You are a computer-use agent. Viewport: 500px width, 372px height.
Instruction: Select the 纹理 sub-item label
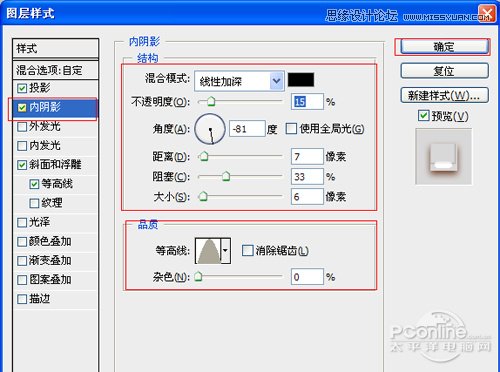(52, 203)
